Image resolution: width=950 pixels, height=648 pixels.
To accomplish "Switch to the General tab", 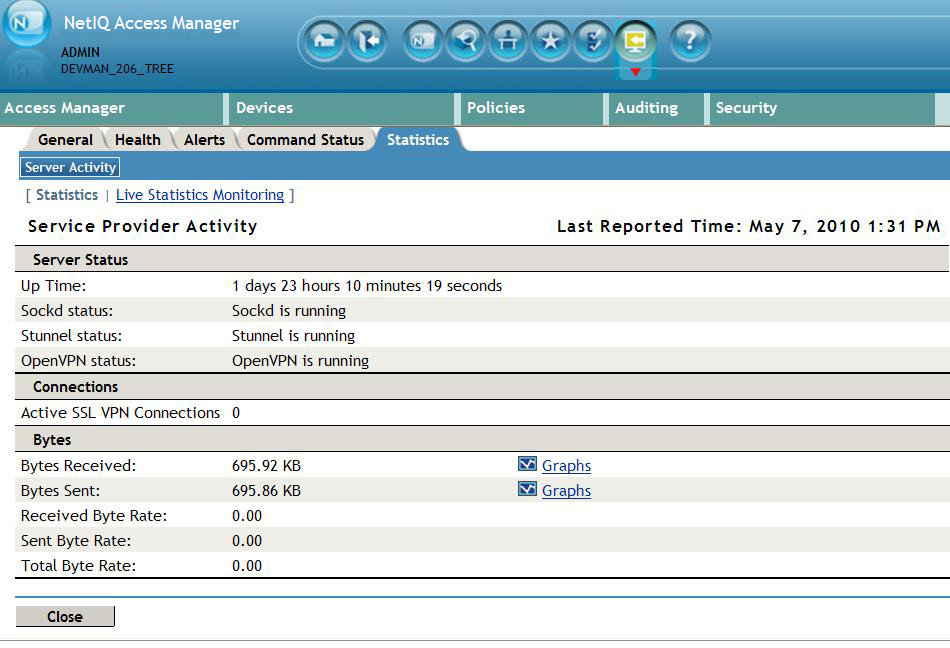I will pos(65,140).
